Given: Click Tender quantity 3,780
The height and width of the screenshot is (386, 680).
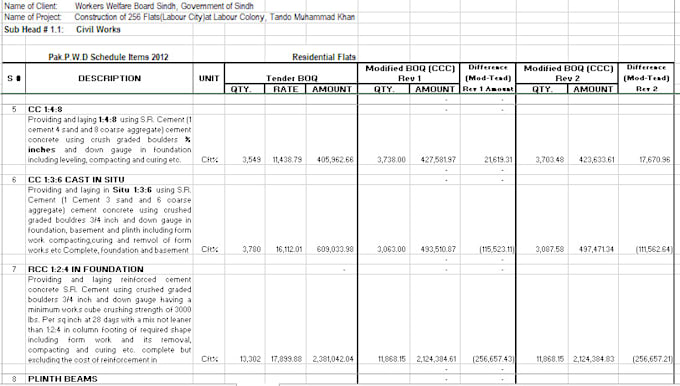Looking at the screenshot, I should click(x=252, y=249).
